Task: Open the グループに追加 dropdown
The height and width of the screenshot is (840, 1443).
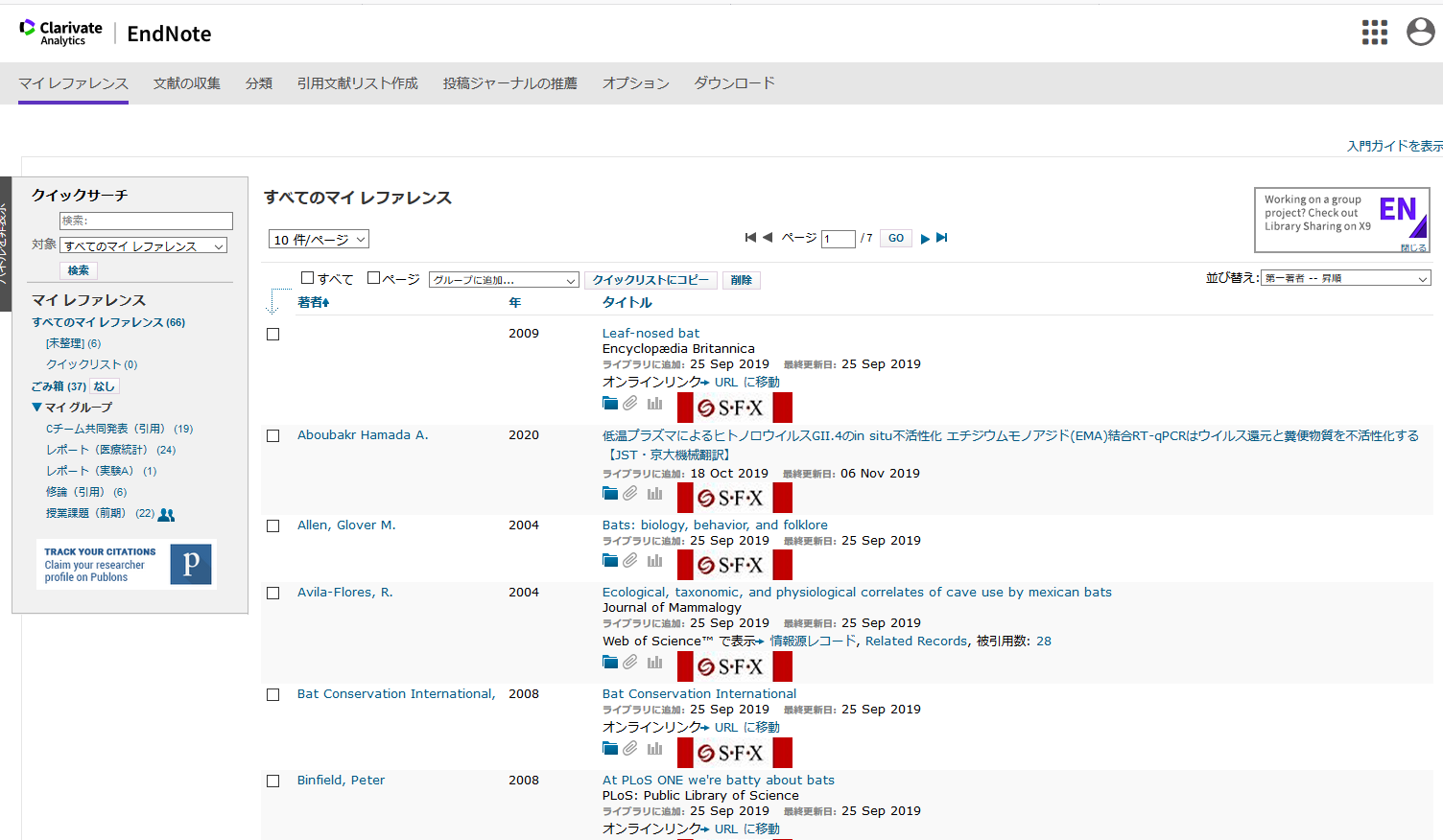Action: (x=504, y=280)
